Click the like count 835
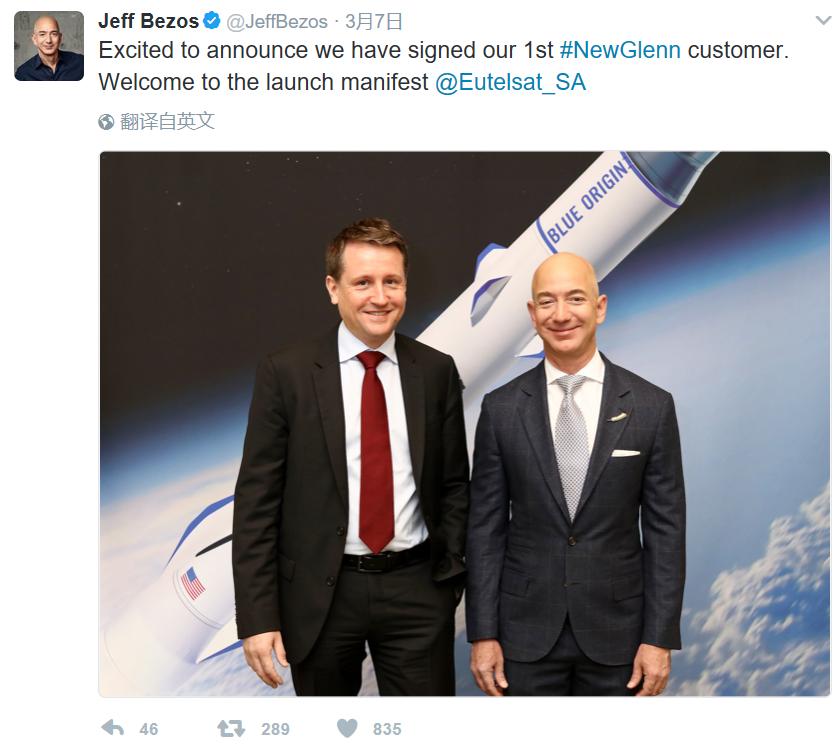 click(387, 729)
